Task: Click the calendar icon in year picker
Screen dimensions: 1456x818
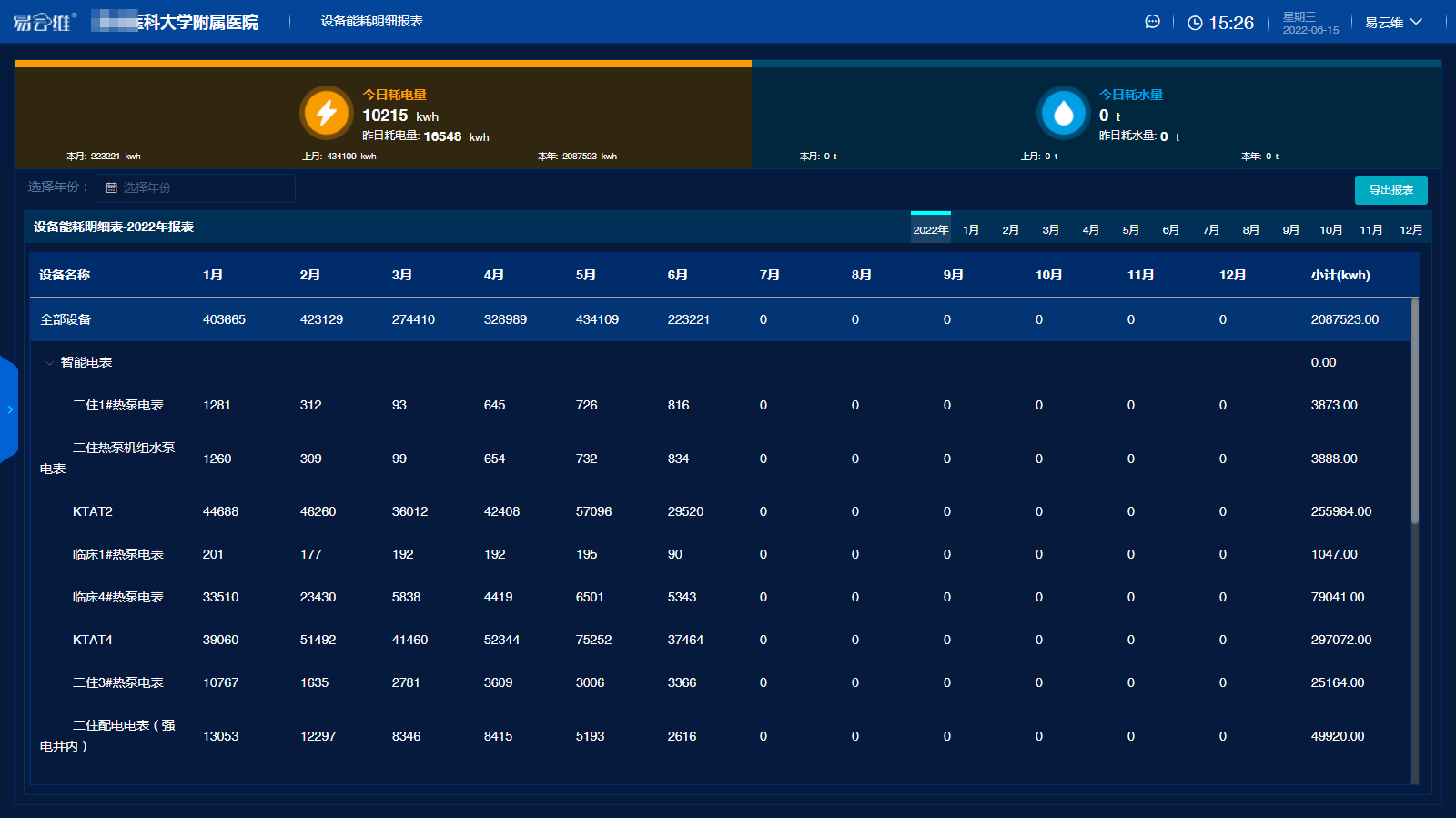Action: 112,187
